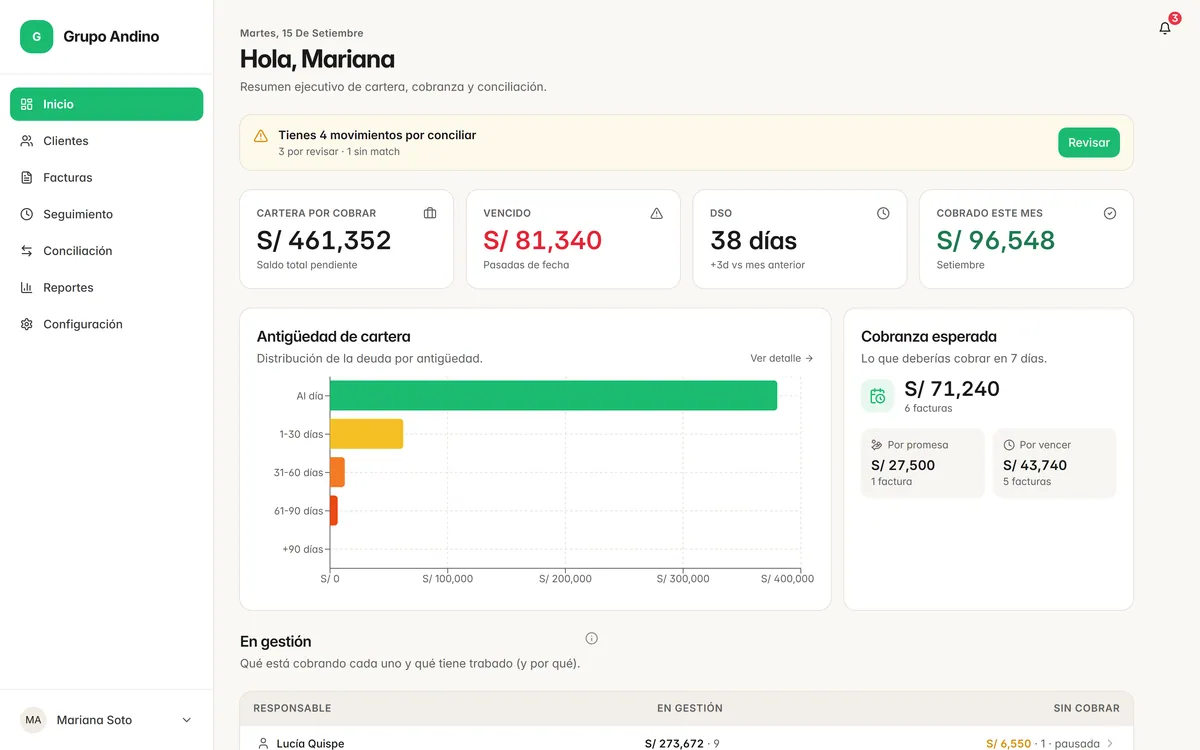1200x750 pixels.
Task: Open Reportes section
Action: [106, 288]
